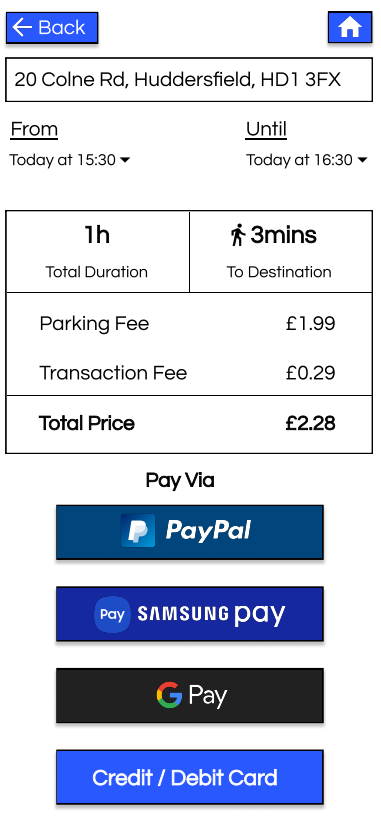Click the Samsung Pay rounded logo icon
Image resolution: width=381 pixels, height=823 pixels.
point(112,614)
